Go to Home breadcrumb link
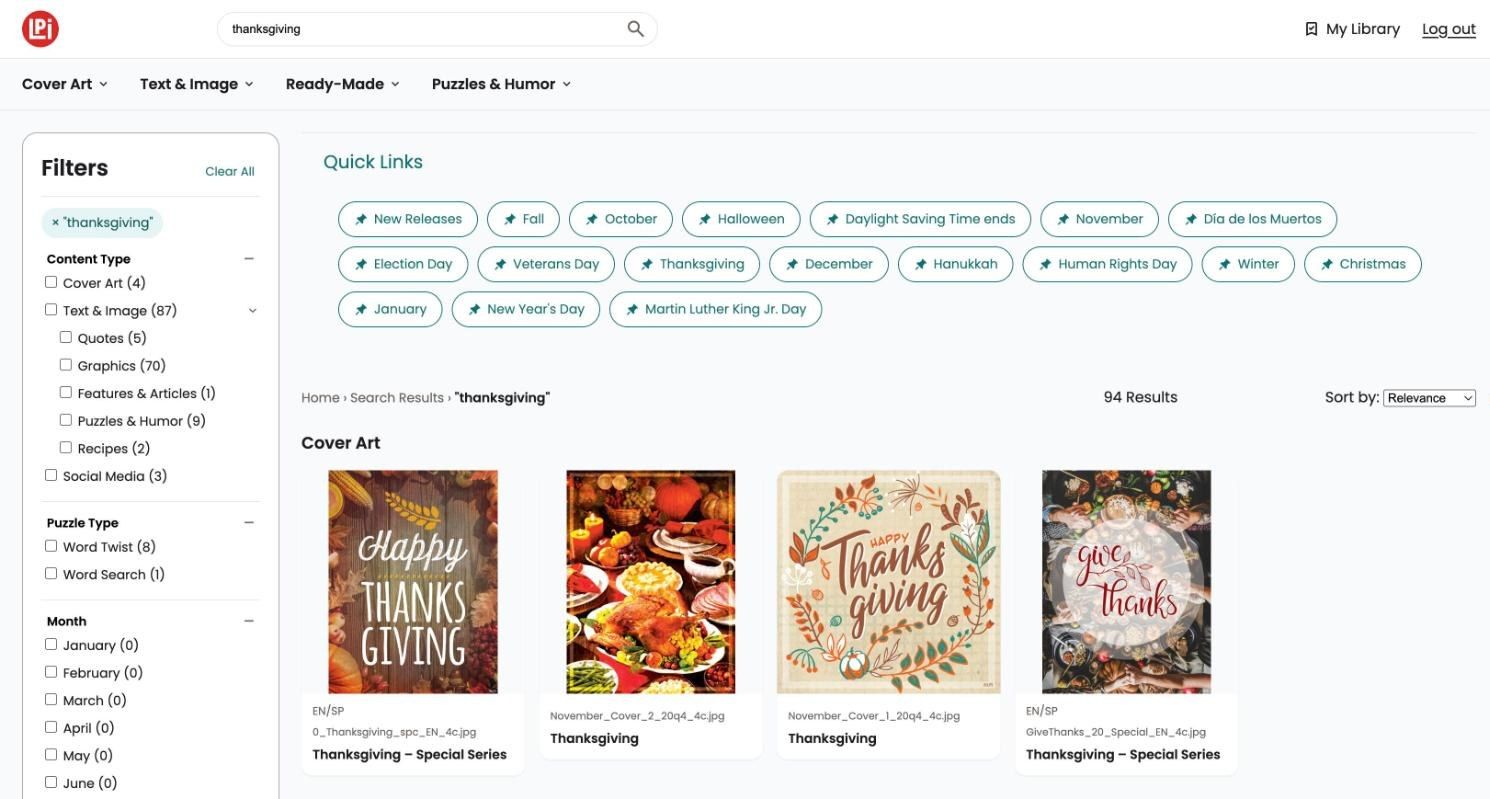 pos(321,398)
